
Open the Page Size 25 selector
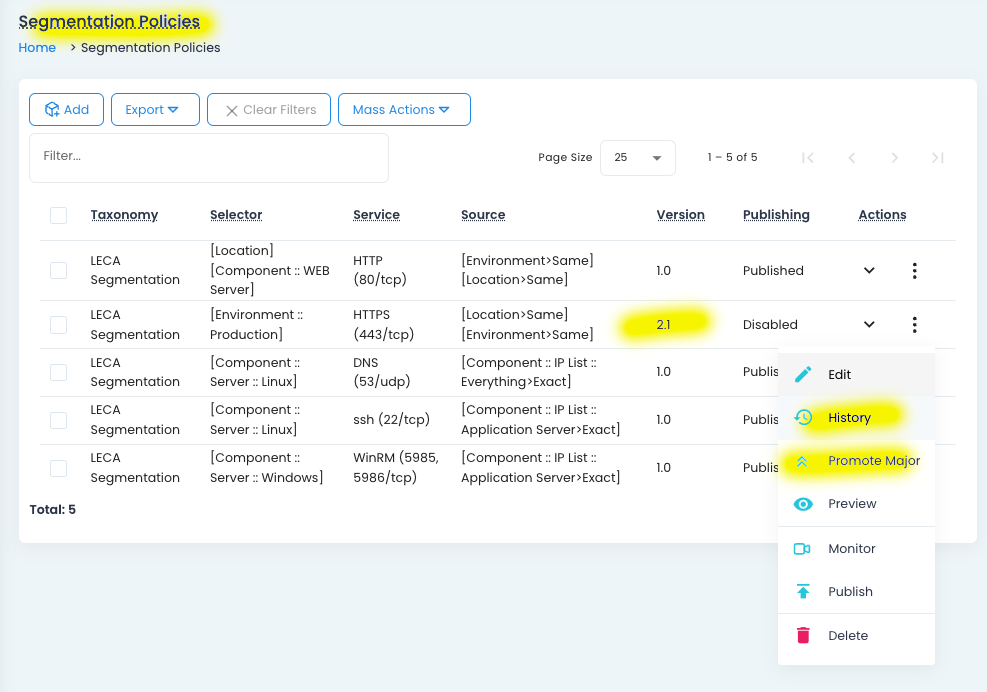pos(638,158)
